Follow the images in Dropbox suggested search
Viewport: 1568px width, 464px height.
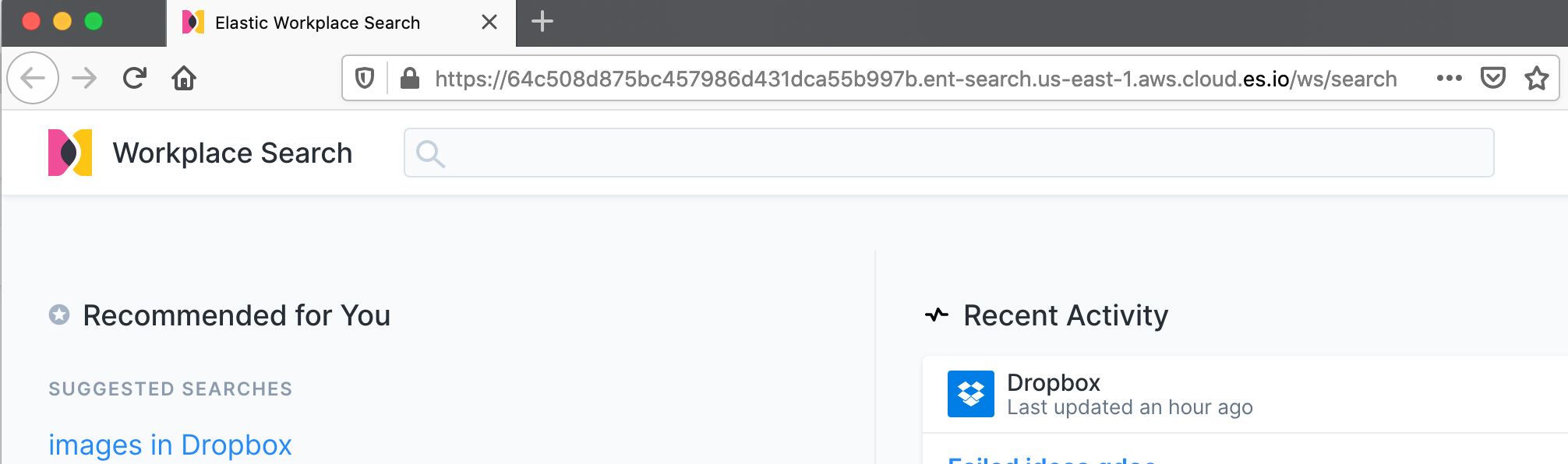[170, 444]
